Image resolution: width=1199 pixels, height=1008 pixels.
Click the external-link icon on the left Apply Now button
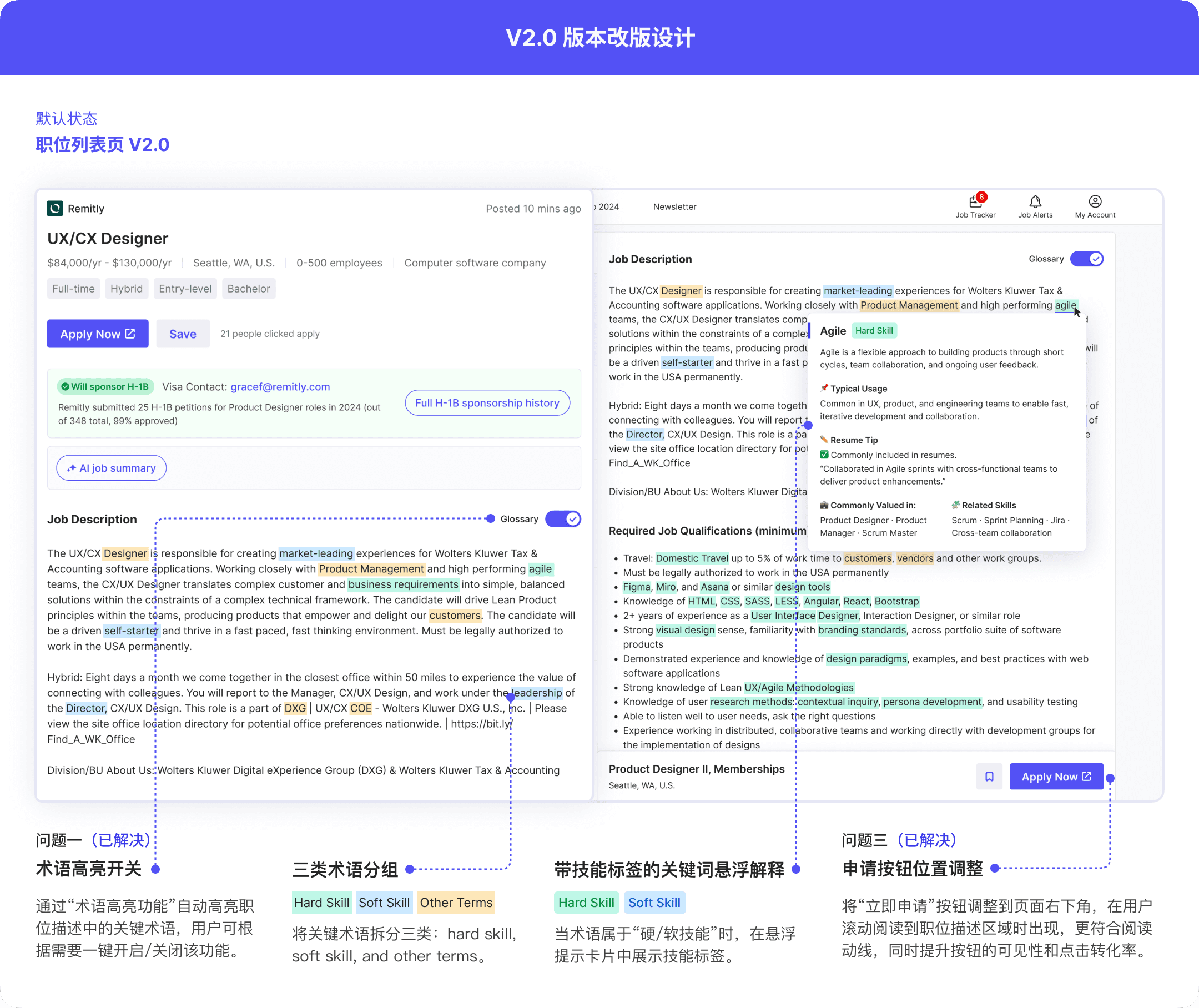coord(130,334)
